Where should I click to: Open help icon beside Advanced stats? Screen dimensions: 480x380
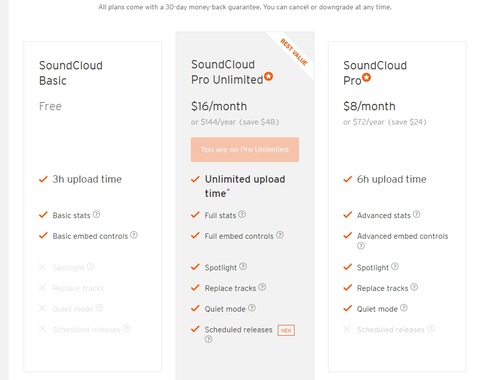point(416,214)
